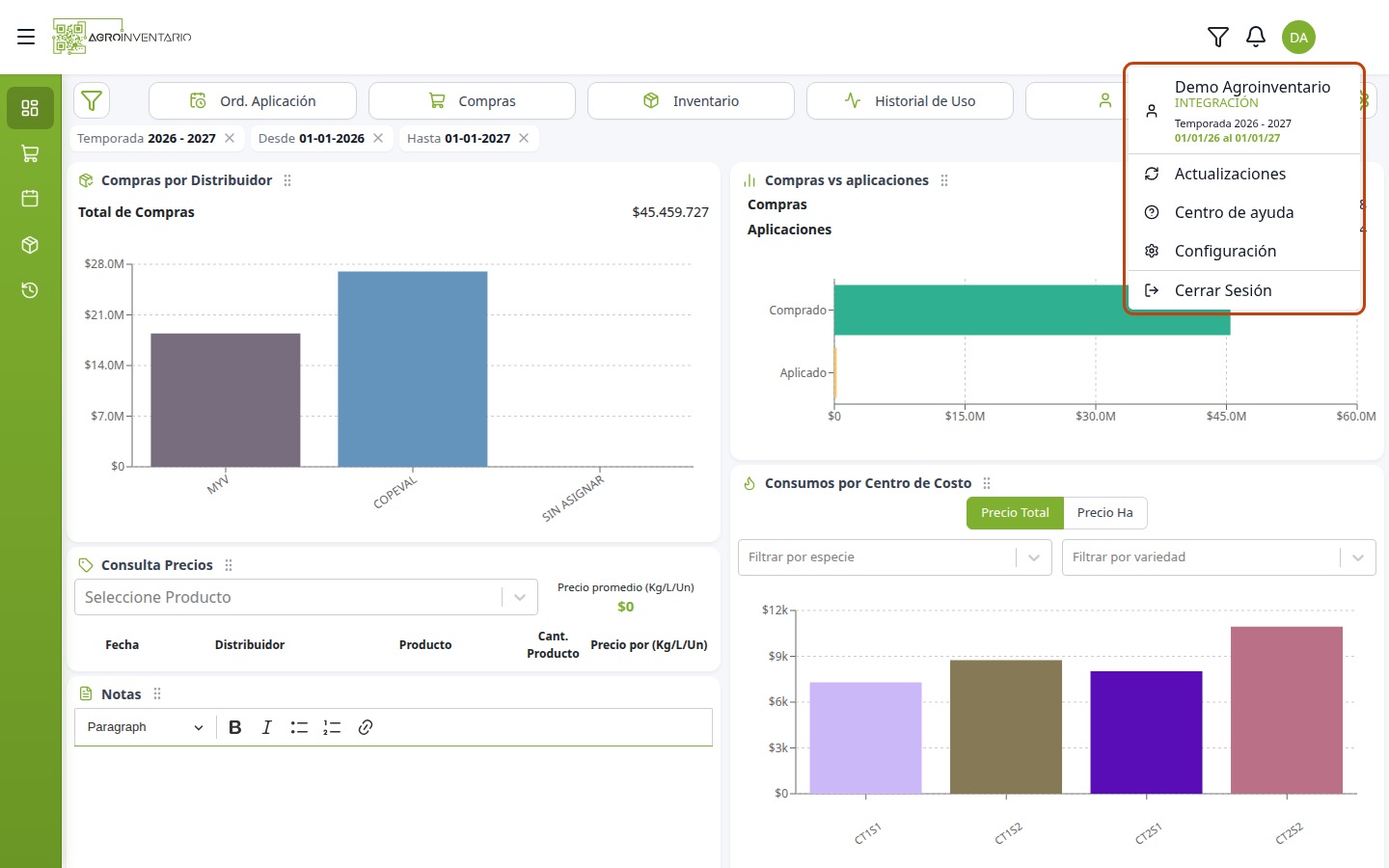Toggle bold in Notas editor

(x=235, y=727)
